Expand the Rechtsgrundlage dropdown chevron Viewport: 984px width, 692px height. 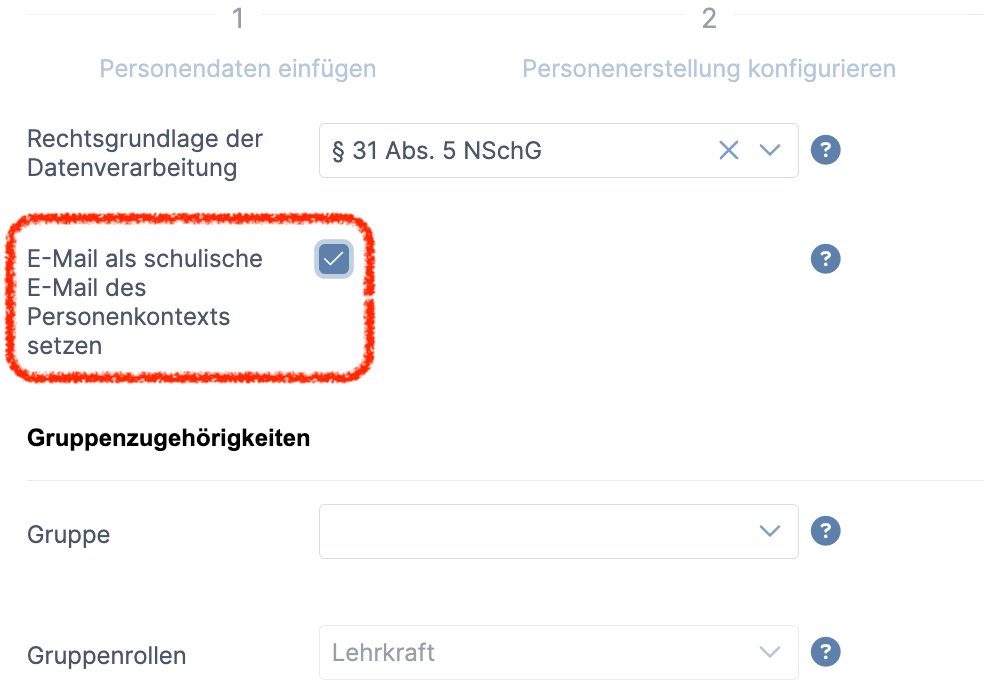pyautogui.click(x=769, y=151)
